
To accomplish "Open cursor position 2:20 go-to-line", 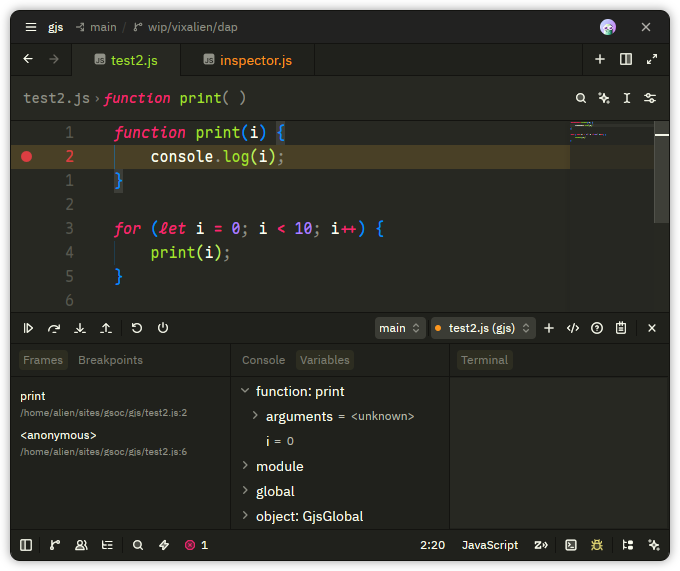I will 432,545.
